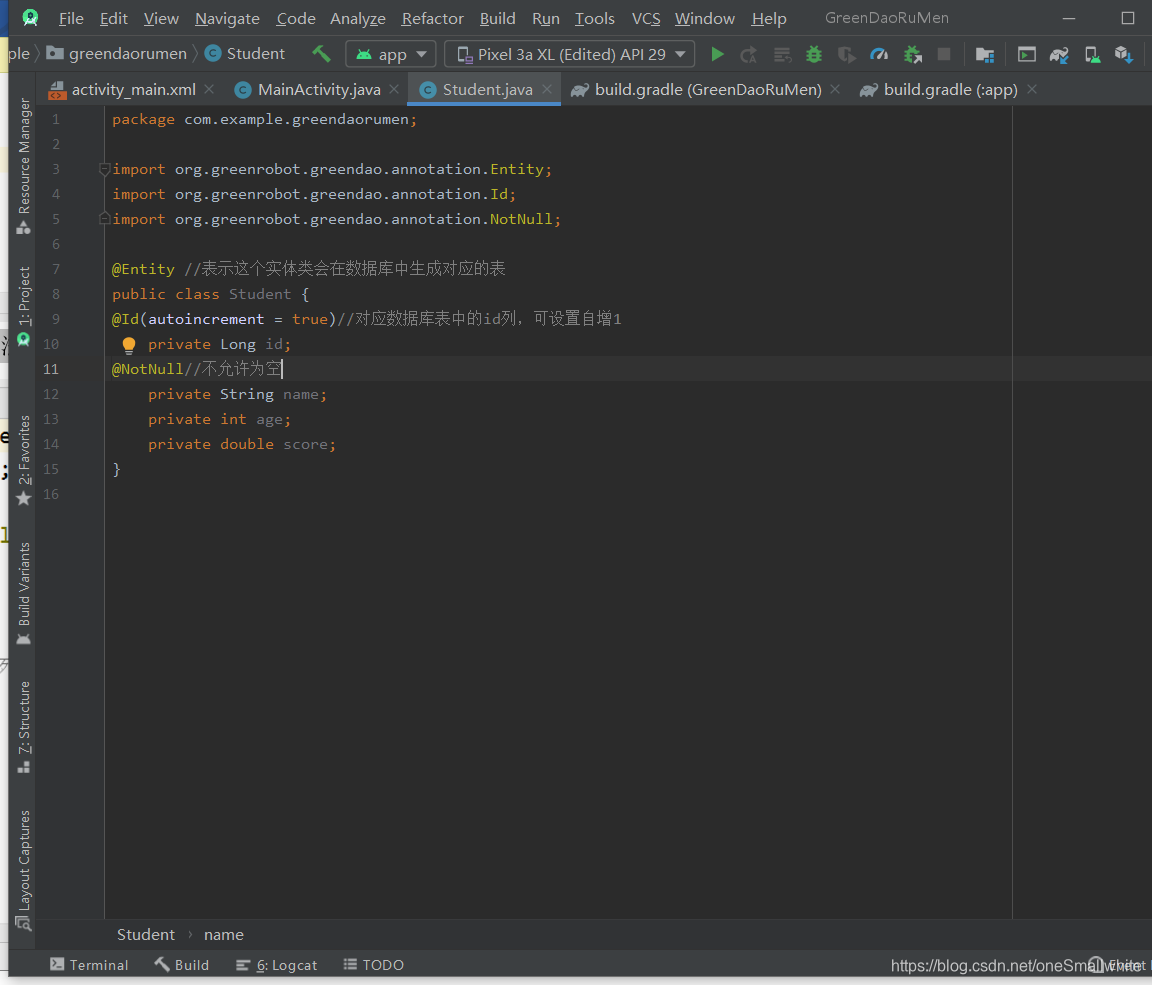This screenshot has height=985, width=1152.
Task: Click the @Entity annotation on line 7
Action: 143,269
